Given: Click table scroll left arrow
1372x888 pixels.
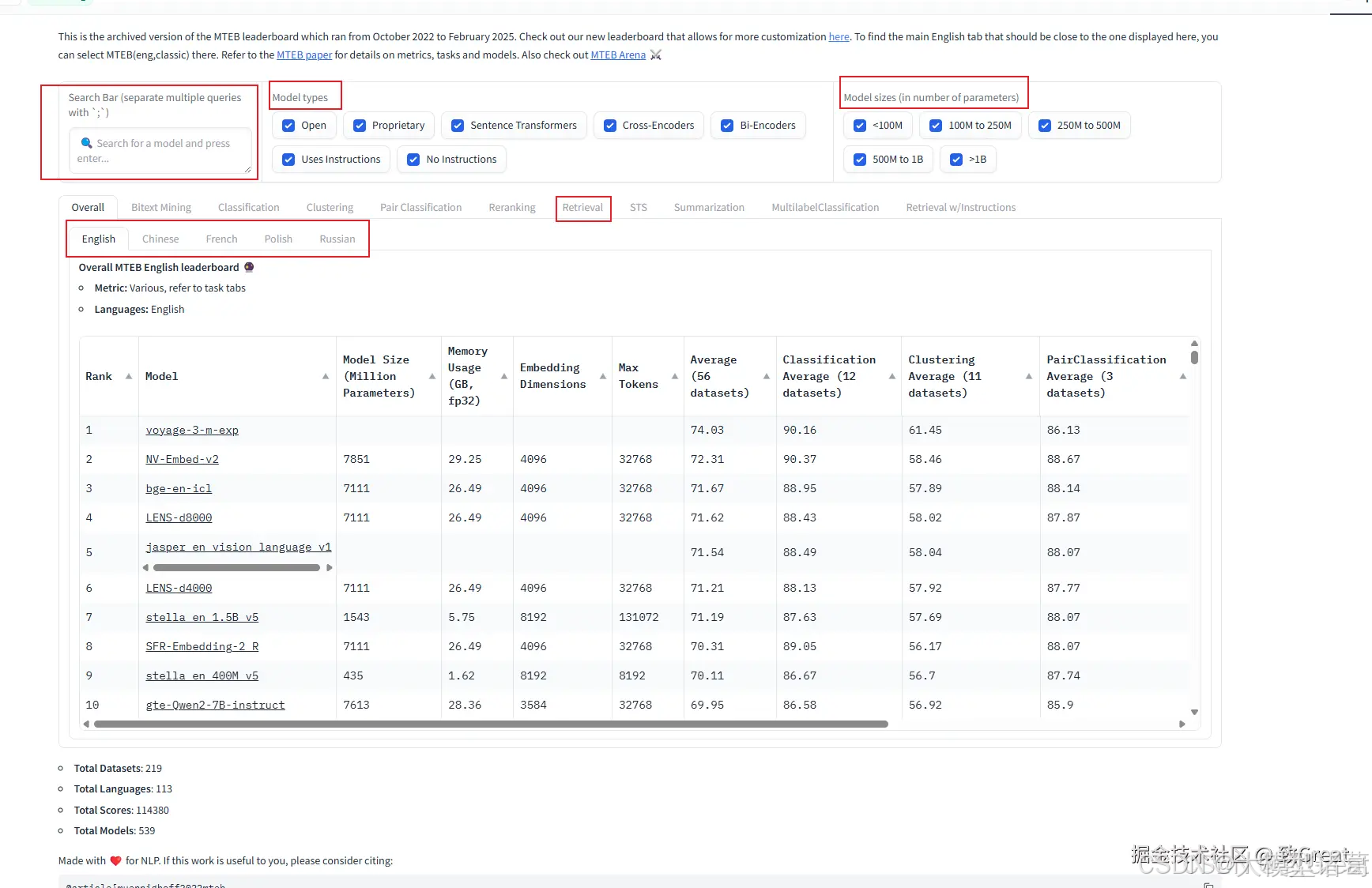Looking at the screenshot, I should point(86,724).
